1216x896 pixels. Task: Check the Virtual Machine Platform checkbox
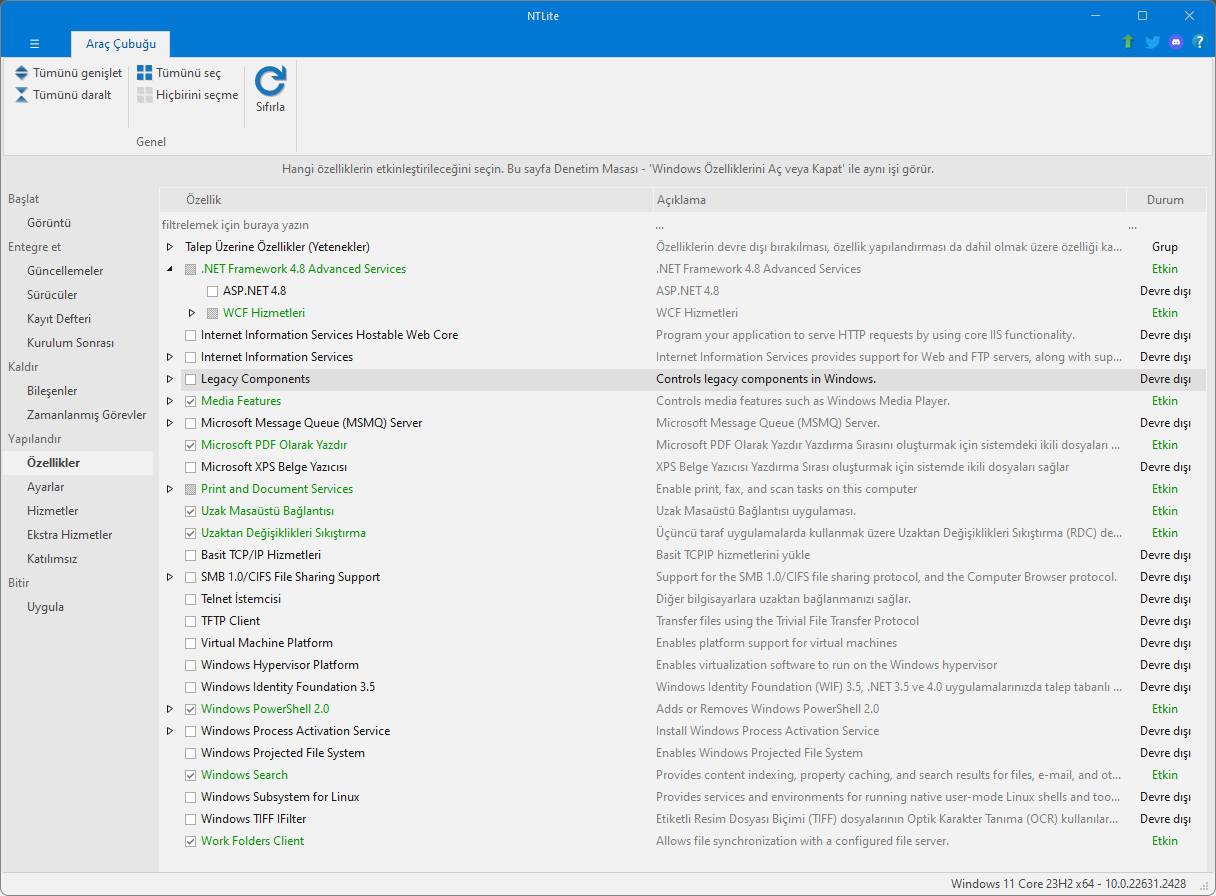tap(191, 643)
